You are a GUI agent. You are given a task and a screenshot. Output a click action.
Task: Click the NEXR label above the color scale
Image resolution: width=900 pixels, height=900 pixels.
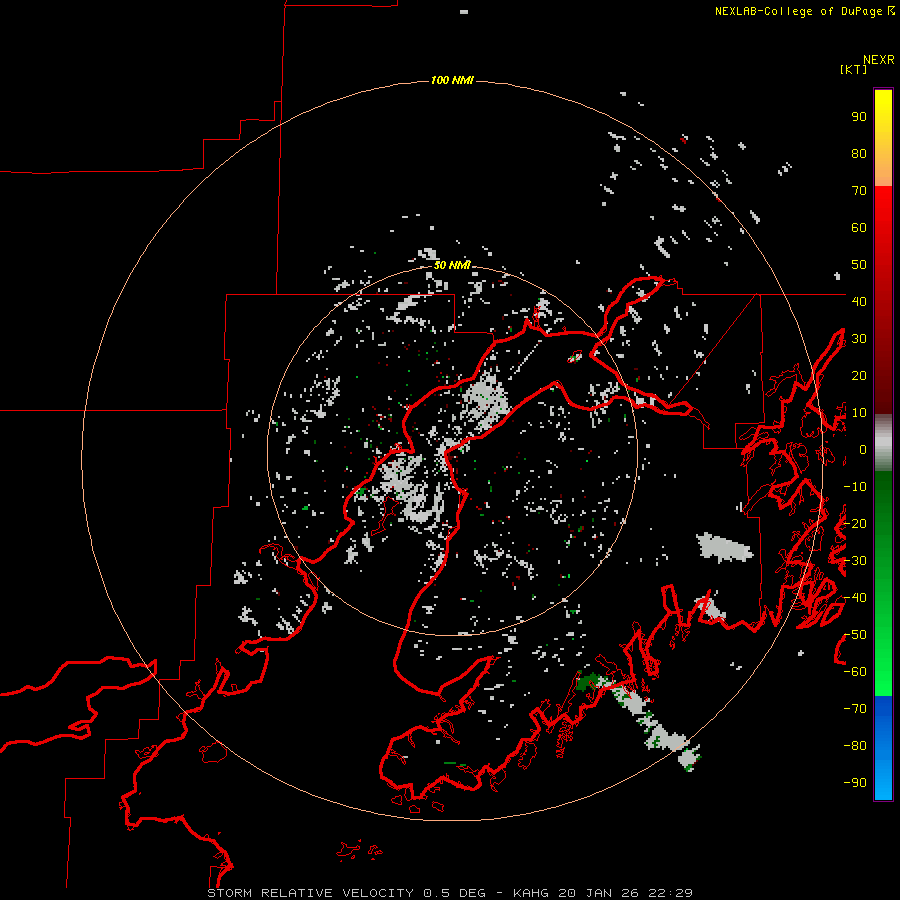tap(879, 60)
